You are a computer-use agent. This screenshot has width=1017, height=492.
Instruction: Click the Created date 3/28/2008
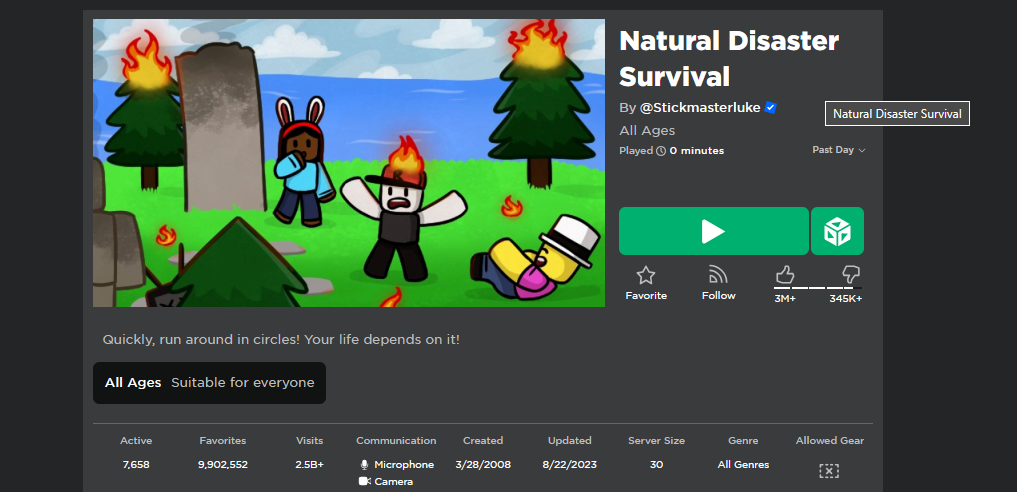(x=483, y=465)
